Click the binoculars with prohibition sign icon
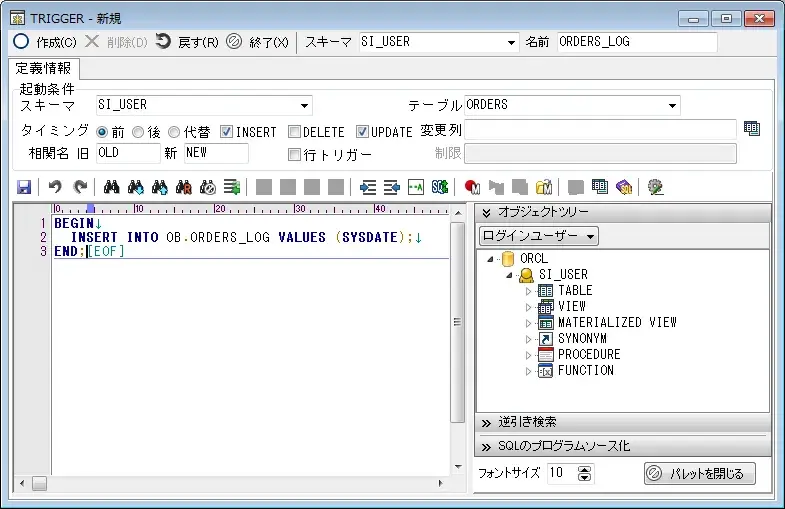The image size is (785, 509). [208, 187]
